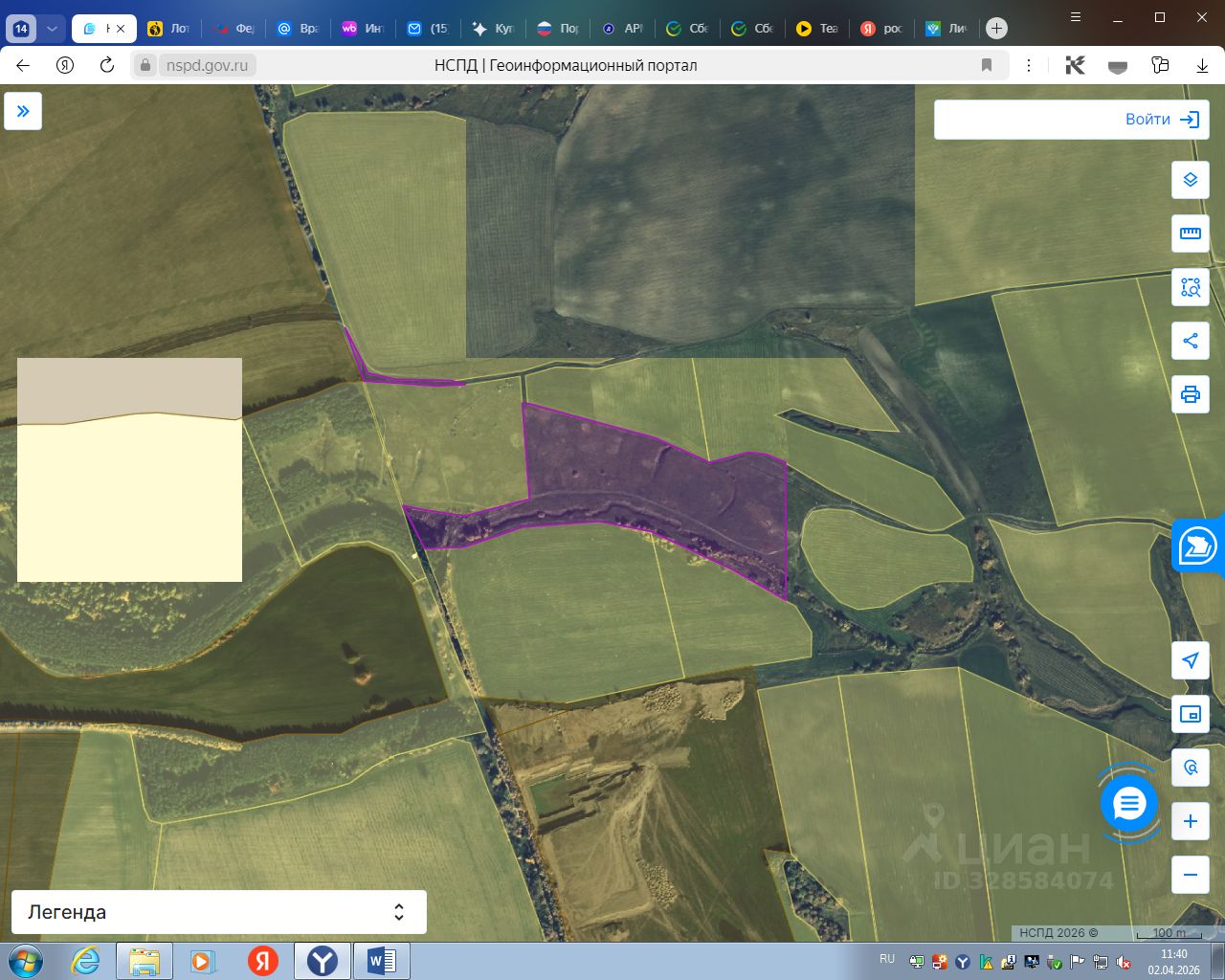Print the map
The width and height of the screenshot is (1225, 980).
[x=1191, y=394]
